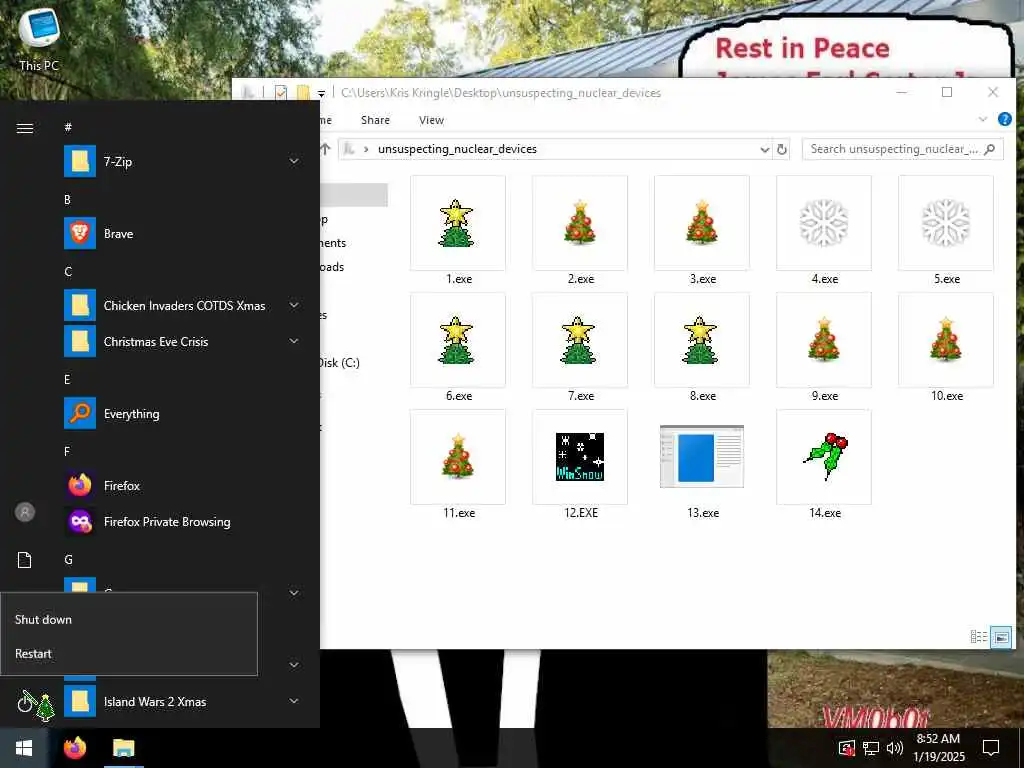Expand the Explorer ribbon chevron

[x=983, y=119]
